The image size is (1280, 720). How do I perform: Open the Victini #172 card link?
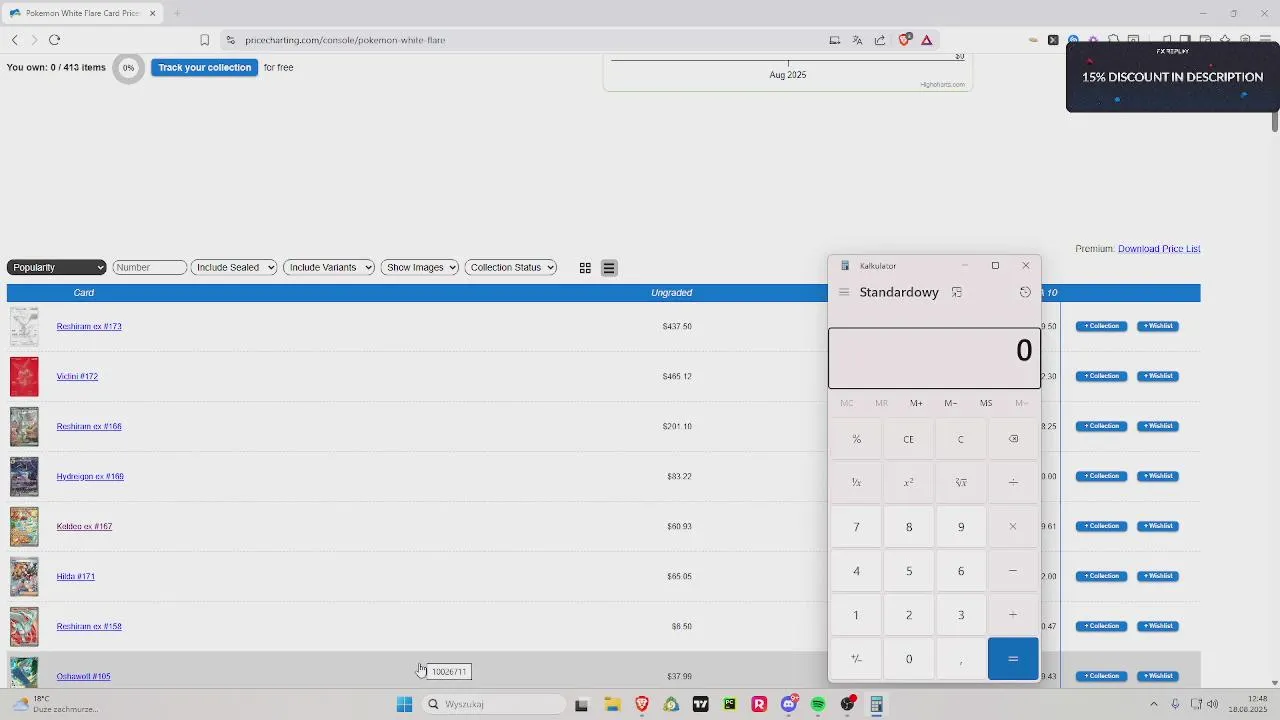[77, 376]
